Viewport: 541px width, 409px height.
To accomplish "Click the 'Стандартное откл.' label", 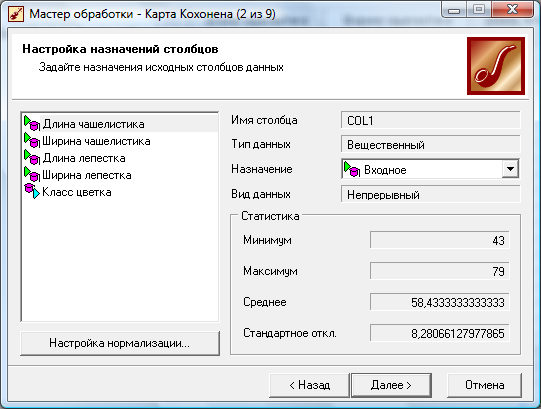I will click(290, 333).
